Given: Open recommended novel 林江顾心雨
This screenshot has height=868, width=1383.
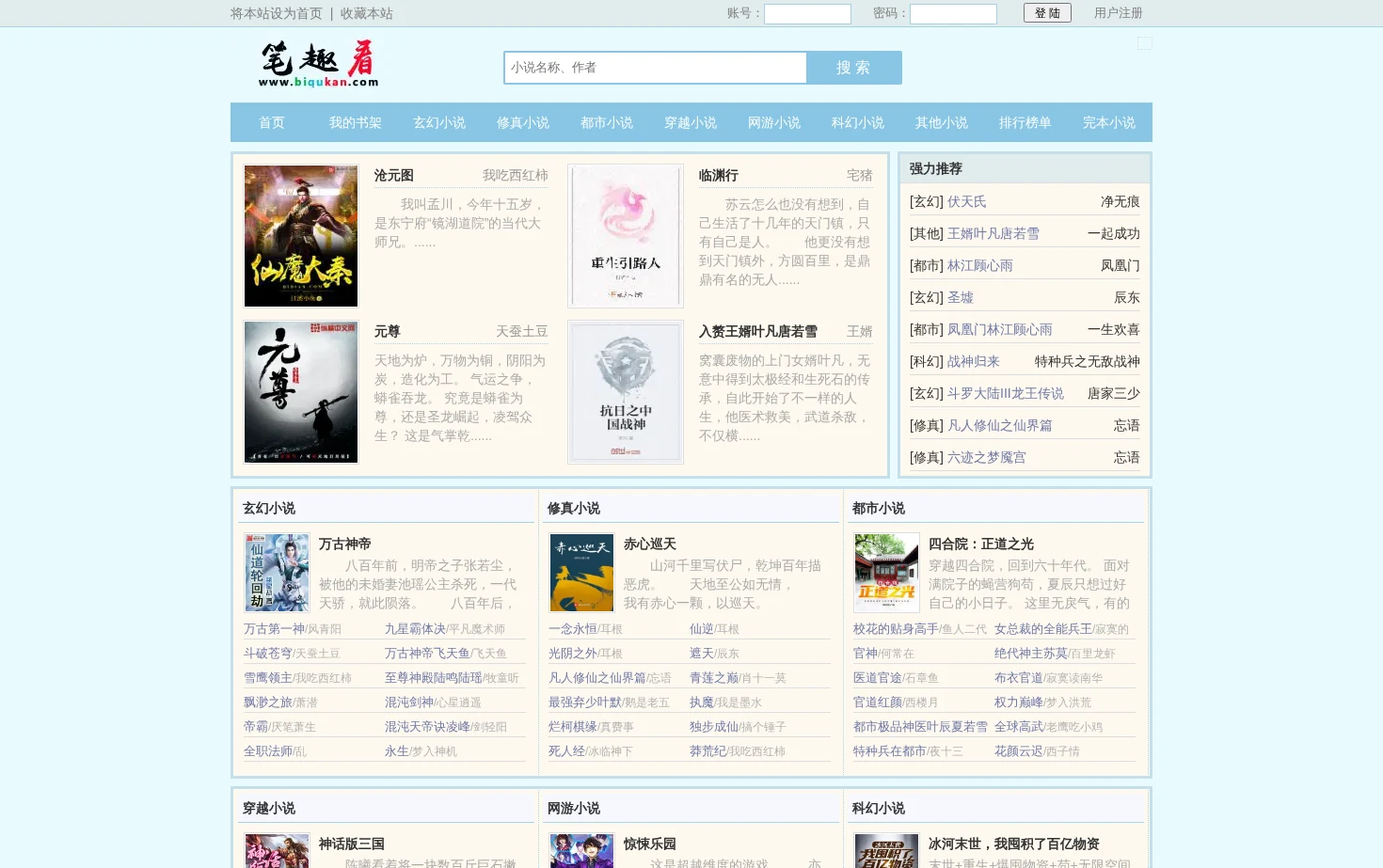Looking at the screenshot, I should point(980,265).
